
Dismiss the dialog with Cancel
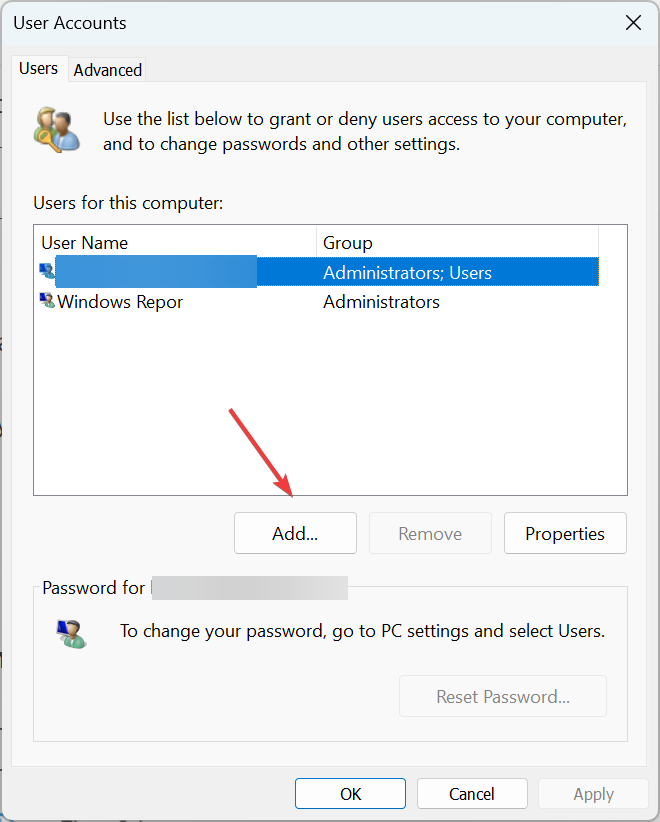pos(472,794)
